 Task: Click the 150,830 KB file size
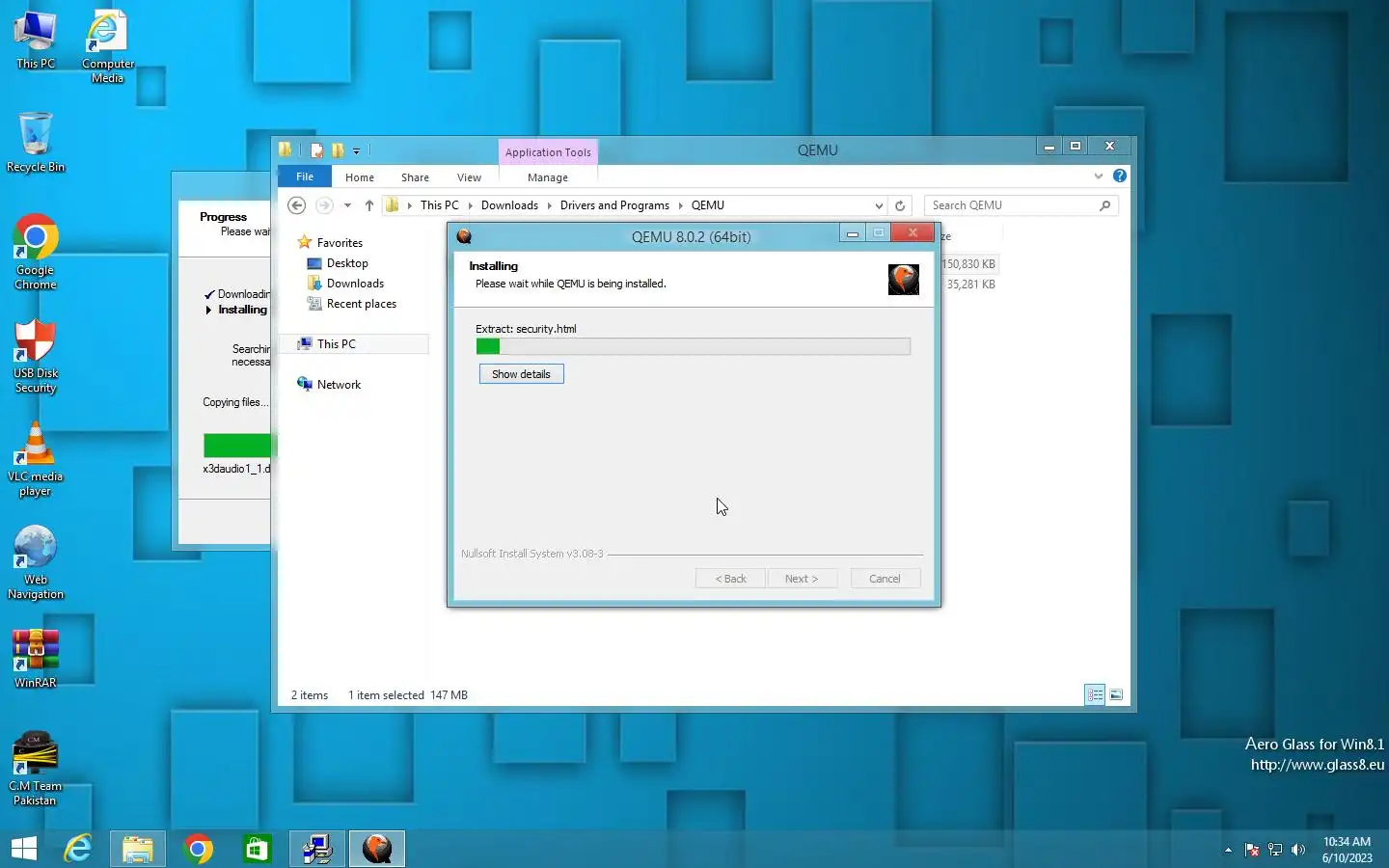(x=968, y=264)
